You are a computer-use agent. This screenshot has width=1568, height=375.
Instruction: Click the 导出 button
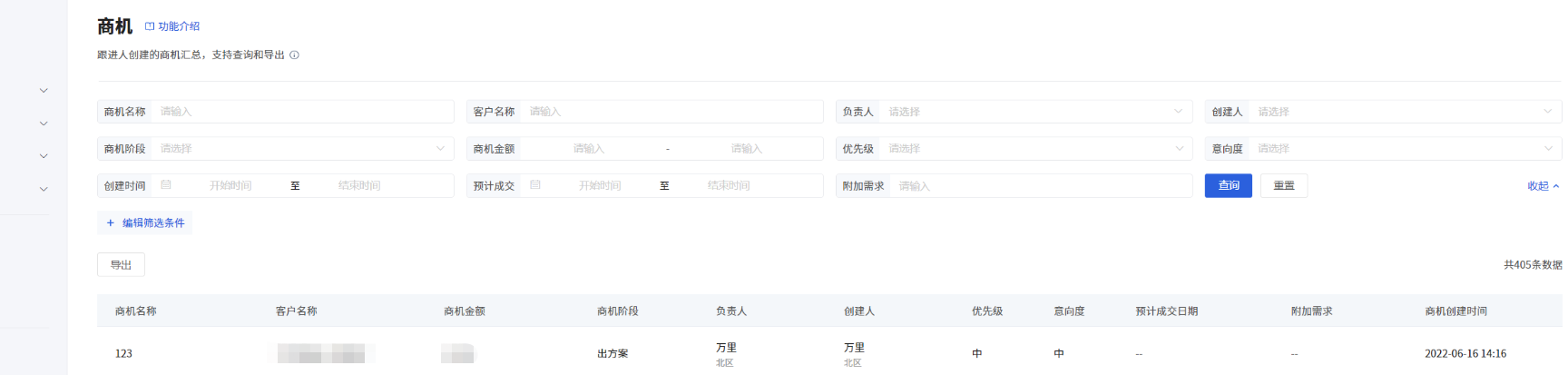(121, 265)
